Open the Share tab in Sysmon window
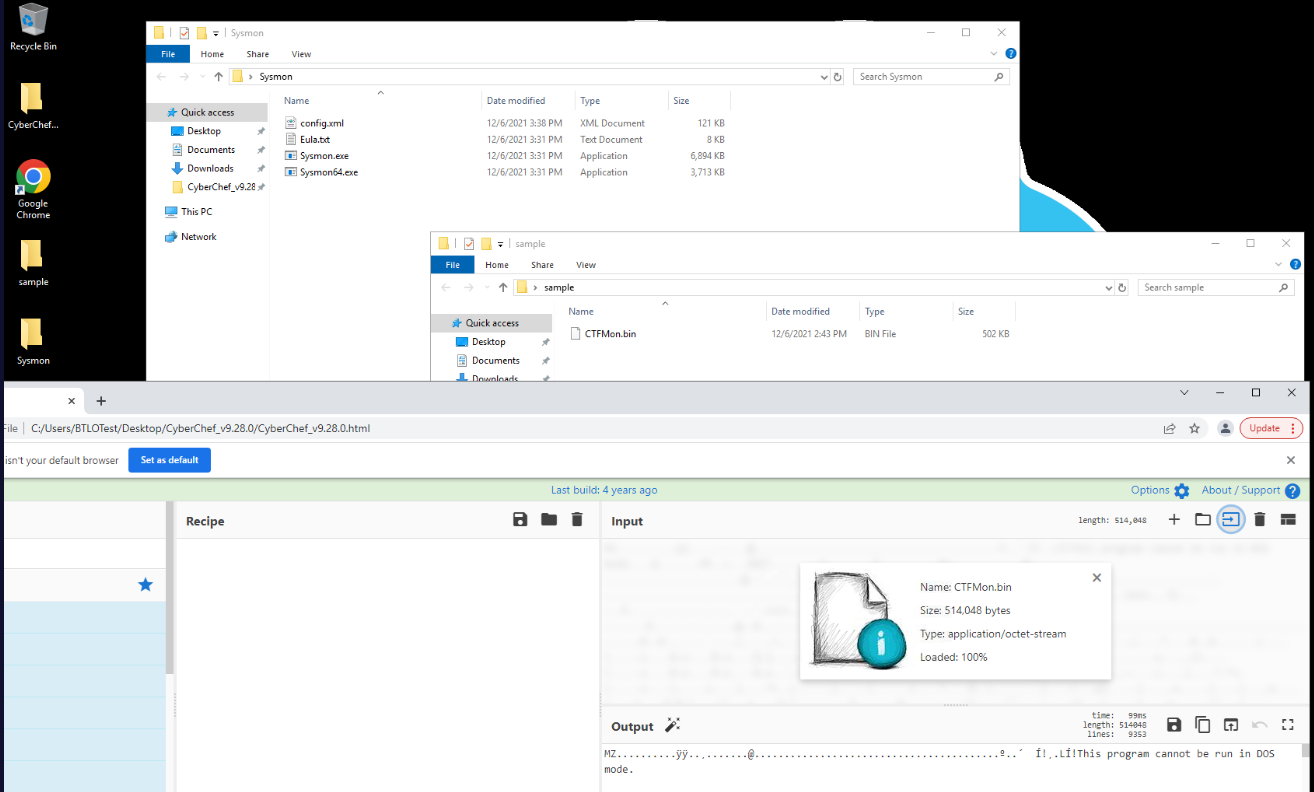This screenshot has width=1314, height=792. point(258,54)
